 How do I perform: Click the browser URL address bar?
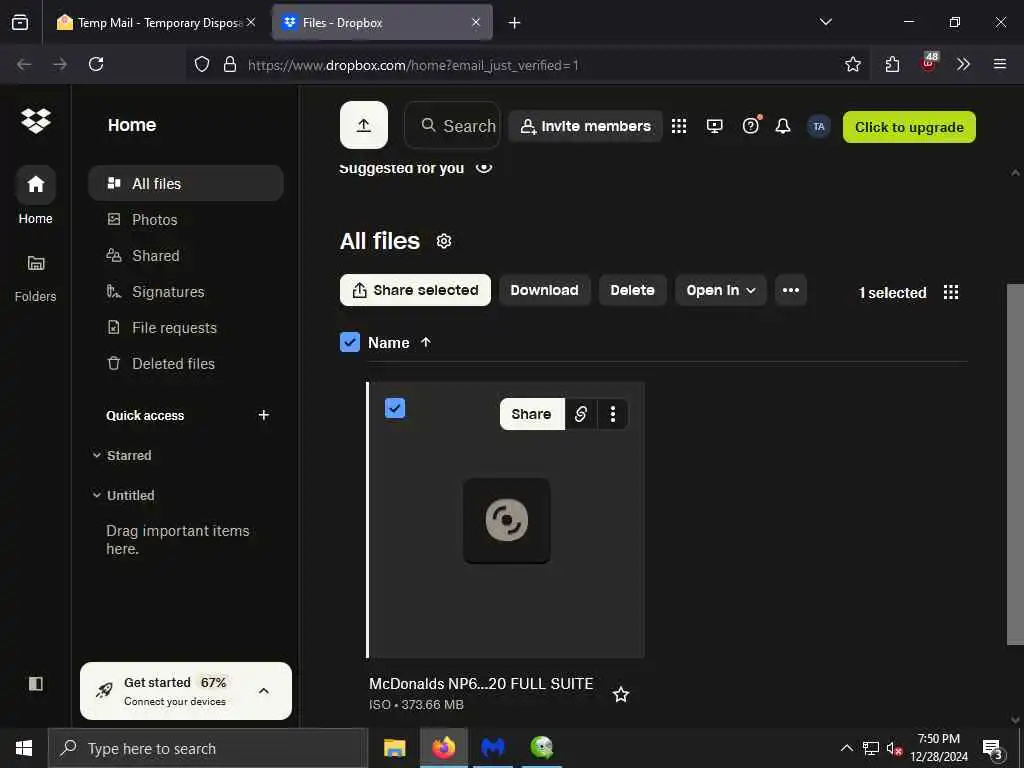tap(528, 65)
